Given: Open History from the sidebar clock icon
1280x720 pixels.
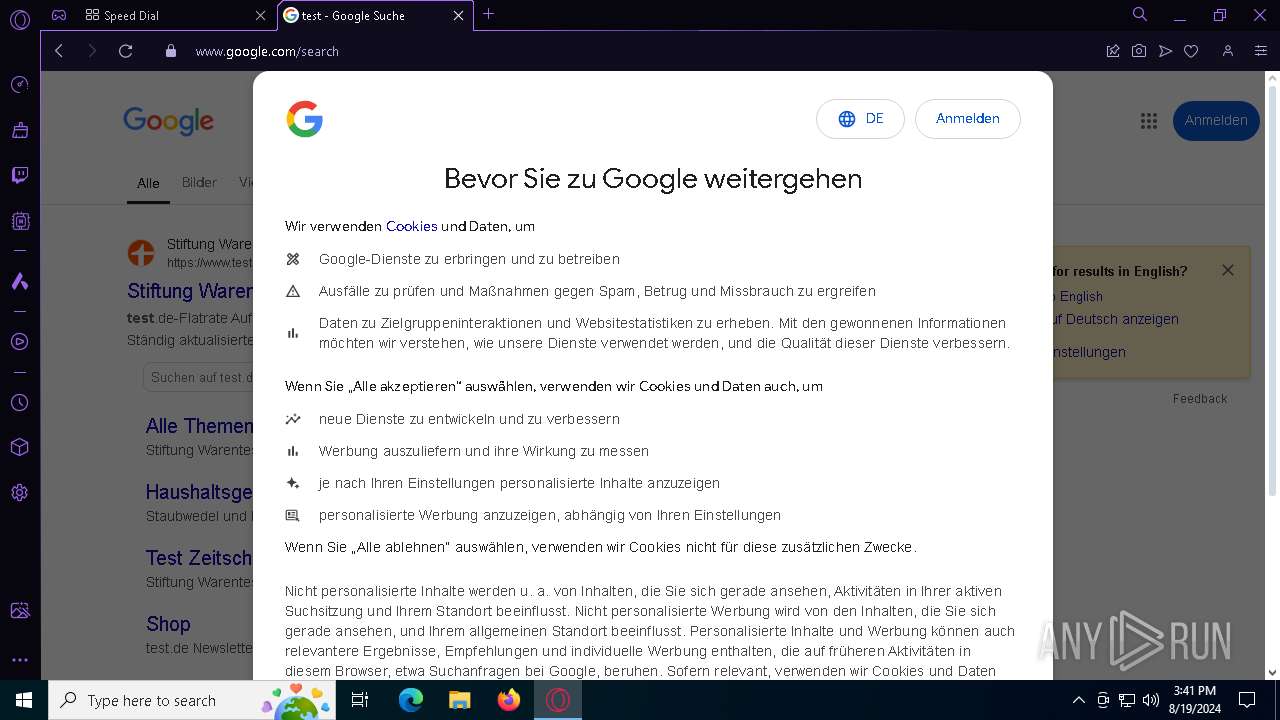Looking at the screenshot, I should point(19,402).
